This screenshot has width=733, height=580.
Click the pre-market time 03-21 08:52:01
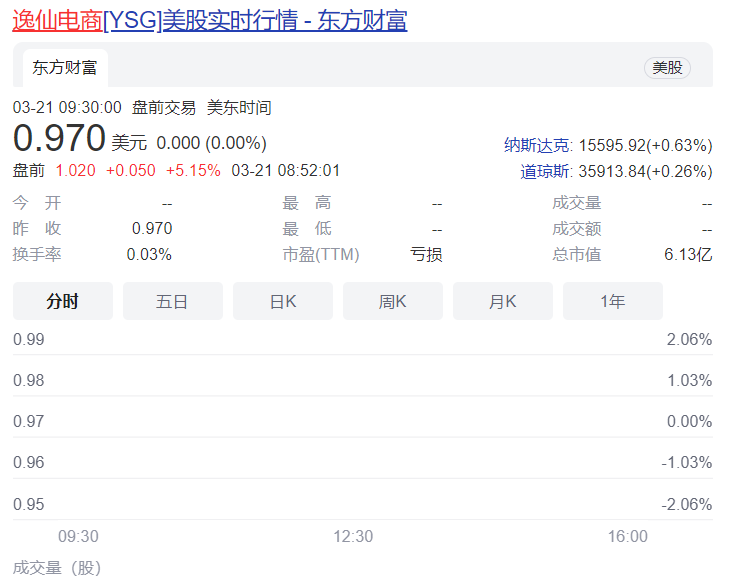coord(285,170)
